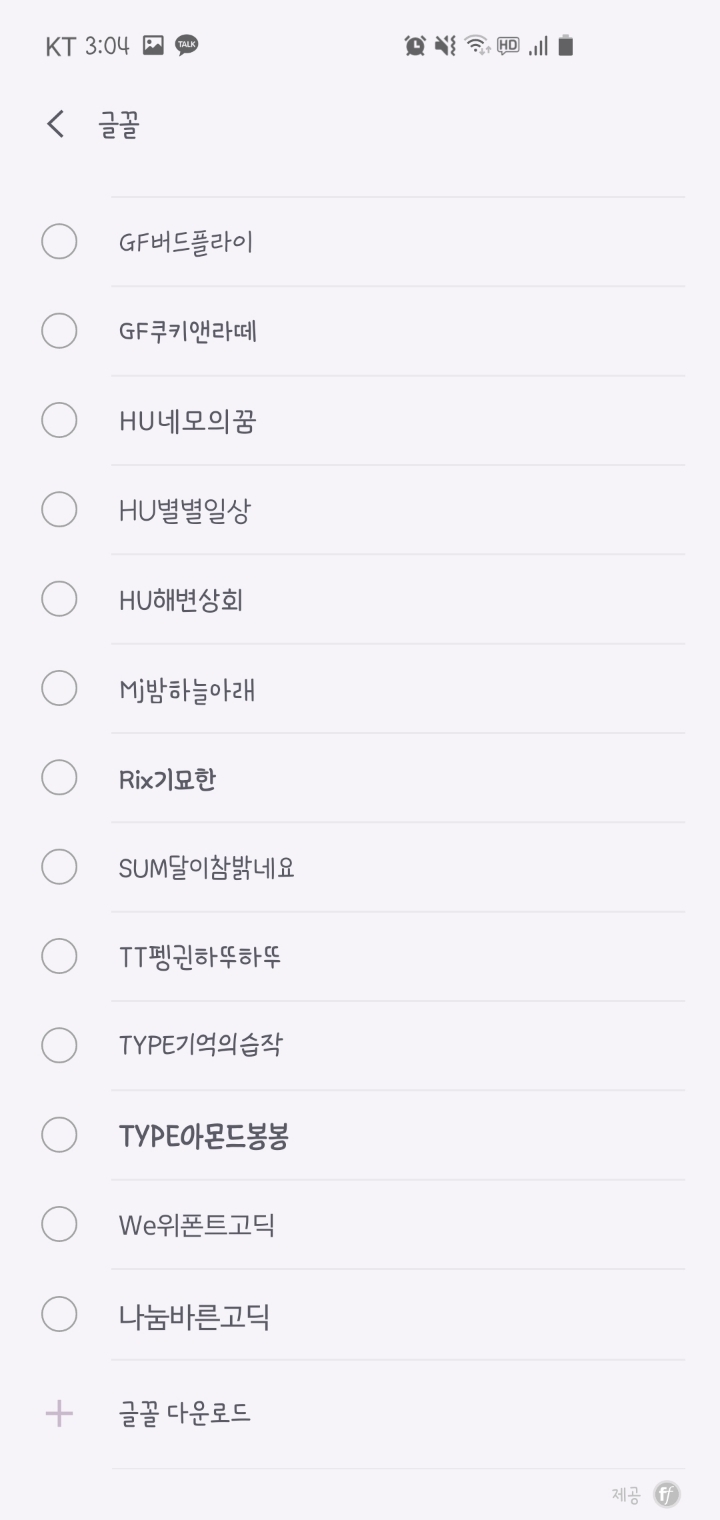Select the Mj밤하늘아래 radio button

pyautogui.click(x=59, y=689)
